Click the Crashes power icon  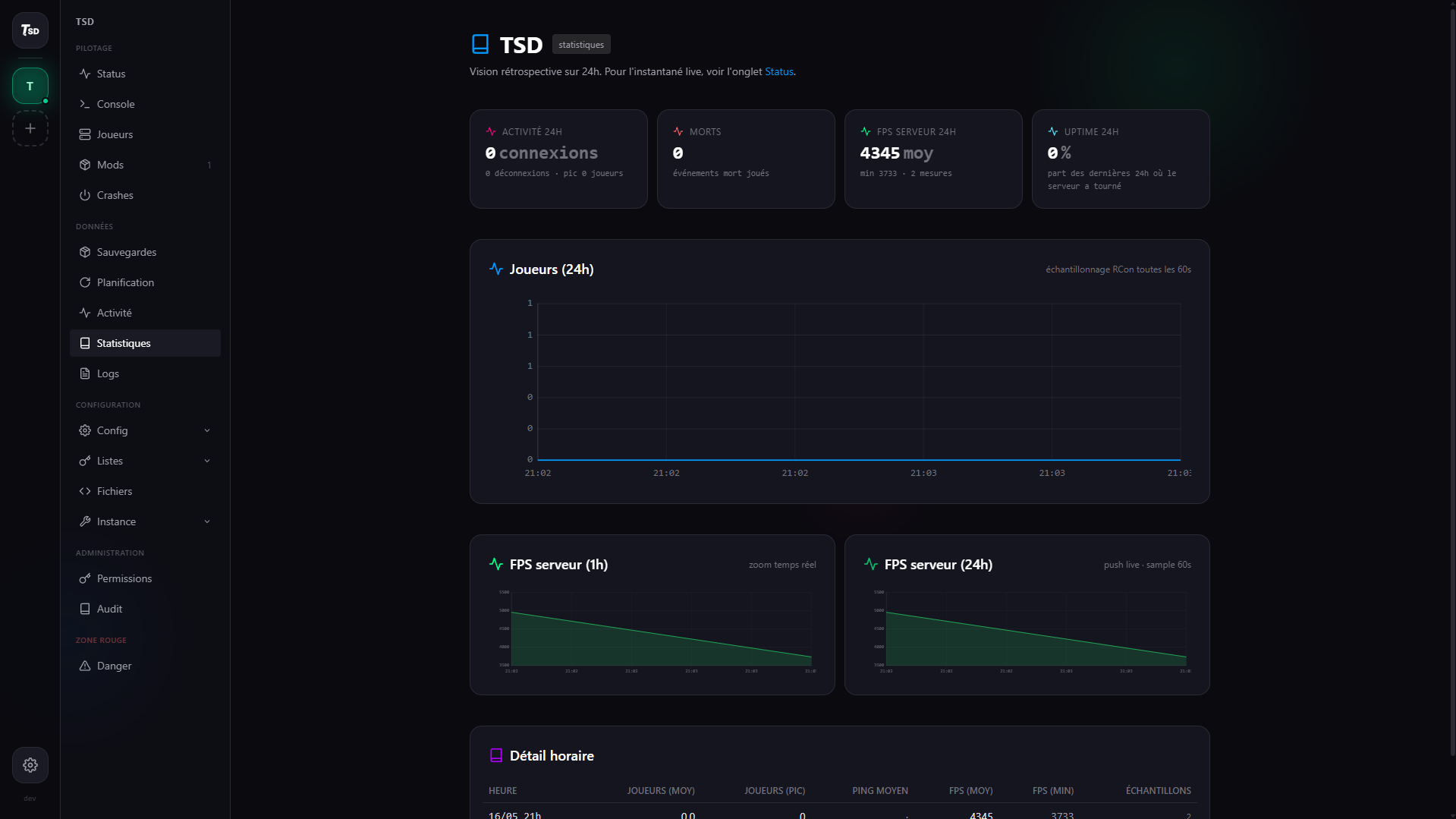tap(85, 195)
